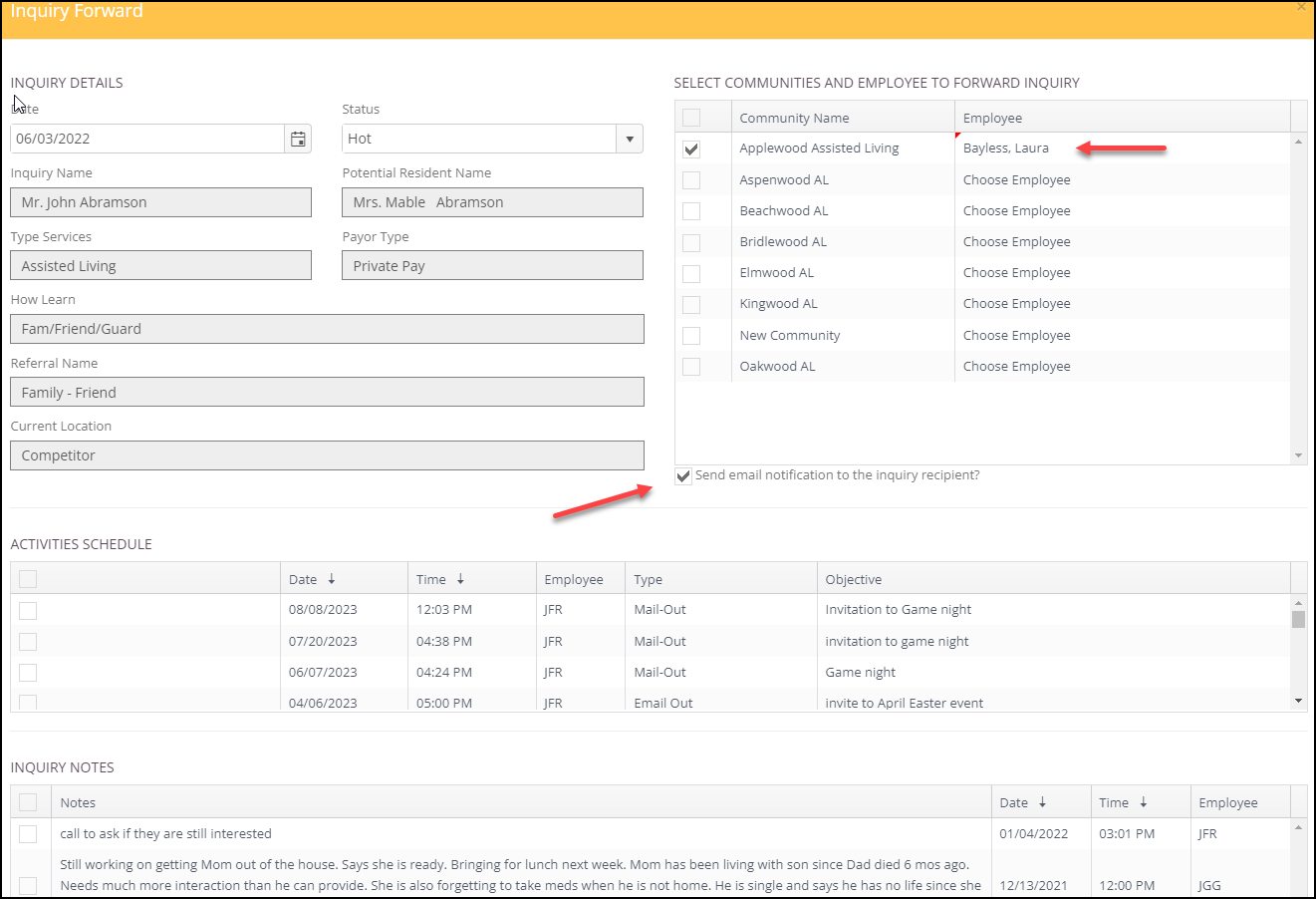
Task: Click inquiry notes scroll up arrow
Action: 1298,827
